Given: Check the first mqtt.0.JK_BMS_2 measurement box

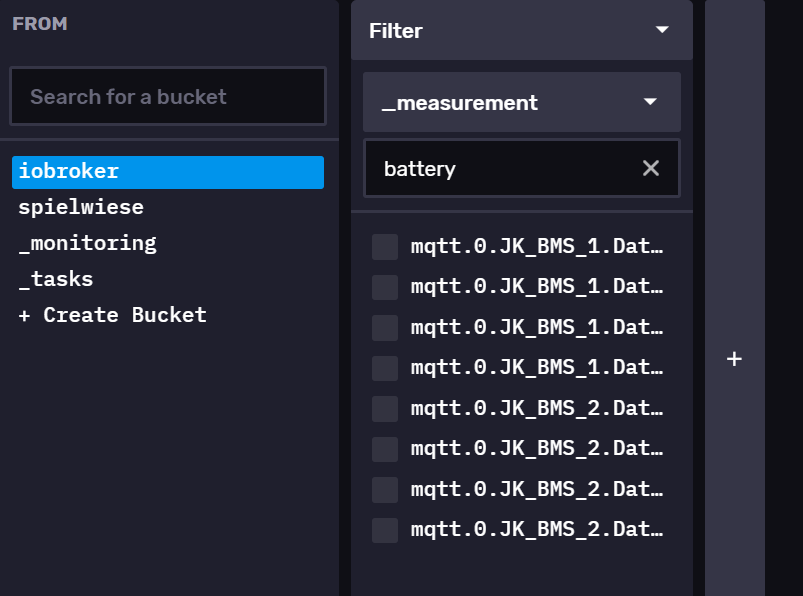Looking at the screenshot, I should 385,409.
